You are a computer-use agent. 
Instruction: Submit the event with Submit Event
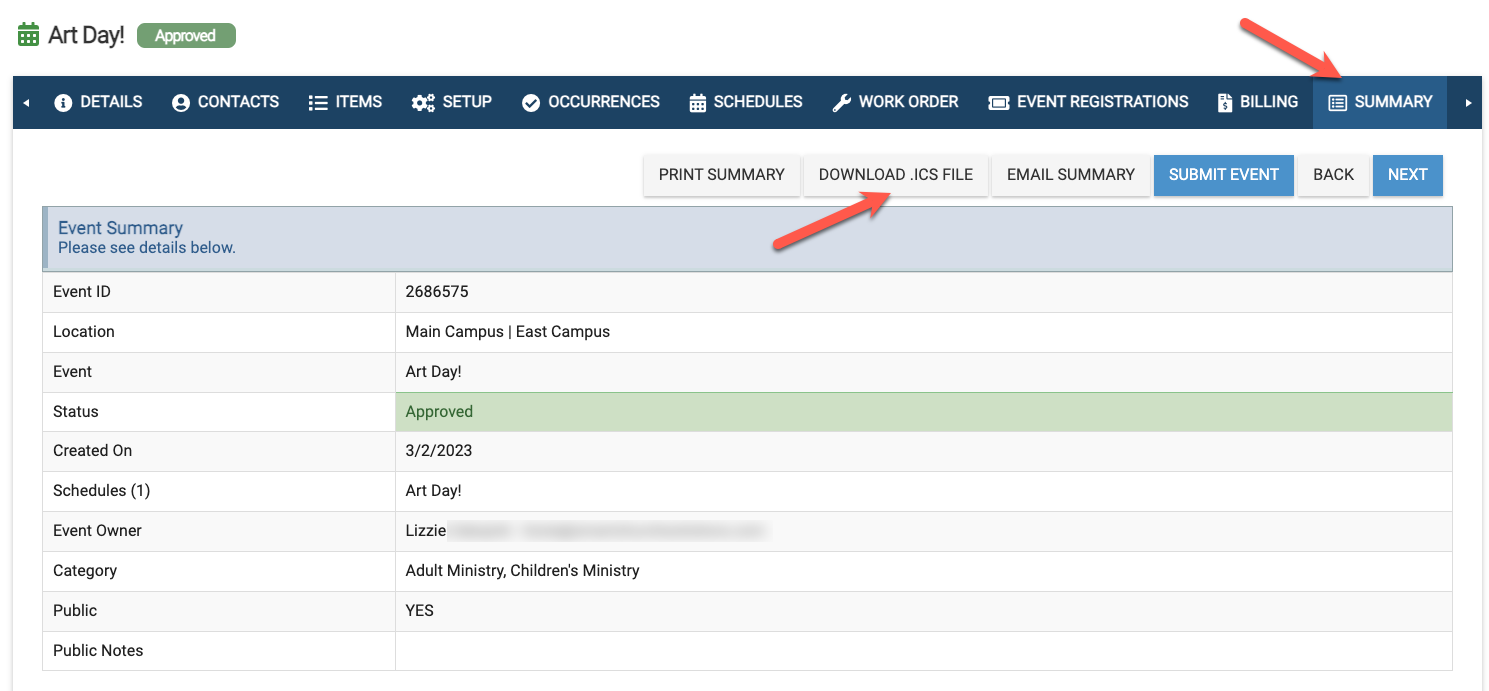pos(1223,175)
